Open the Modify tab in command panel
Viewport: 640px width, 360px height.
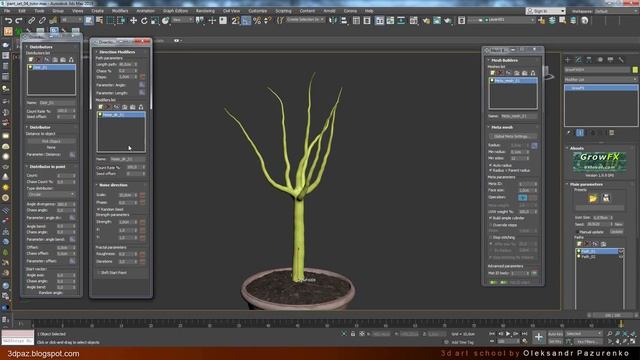[x=578, y=60]
